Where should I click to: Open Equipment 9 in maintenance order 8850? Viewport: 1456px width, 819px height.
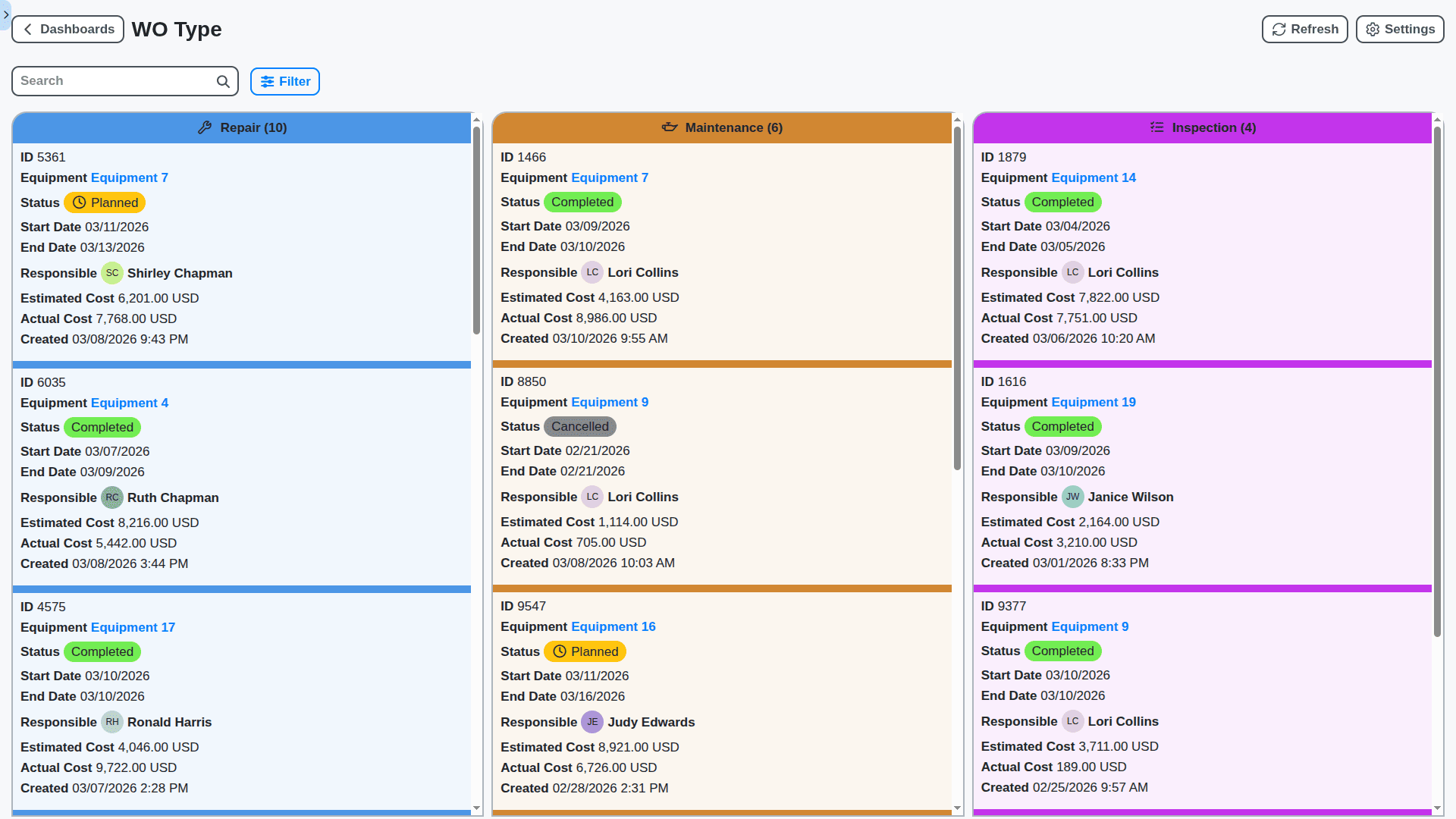point(609,402)
